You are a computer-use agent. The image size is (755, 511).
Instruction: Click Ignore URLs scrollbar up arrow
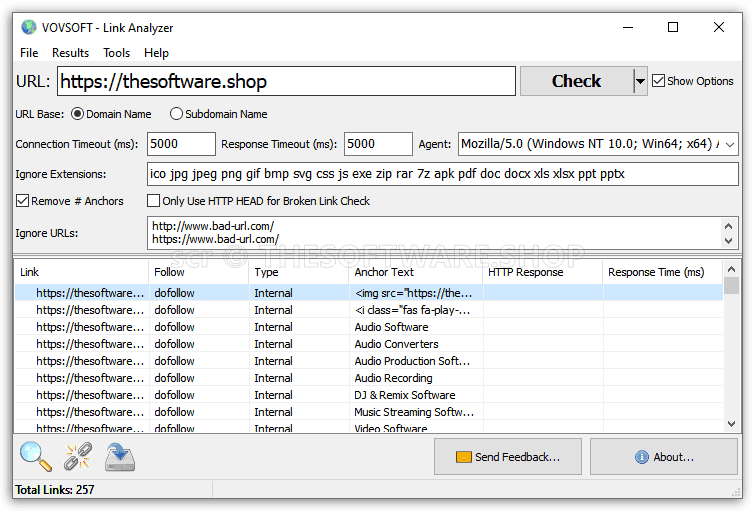(729, 225)
